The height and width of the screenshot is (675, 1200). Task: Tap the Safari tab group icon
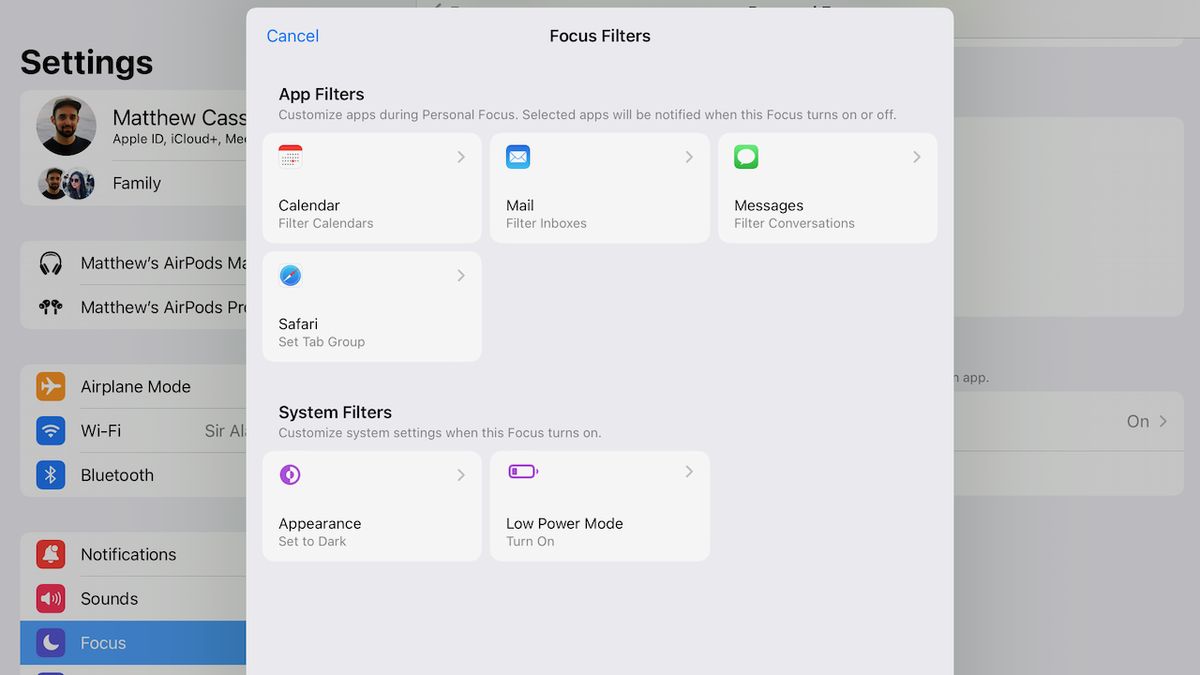tap(290, 275)
